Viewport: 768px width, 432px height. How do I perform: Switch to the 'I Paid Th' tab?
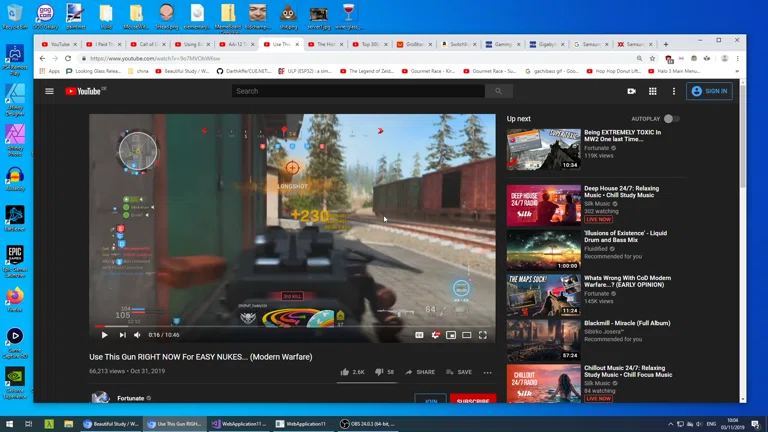[104, 44]
